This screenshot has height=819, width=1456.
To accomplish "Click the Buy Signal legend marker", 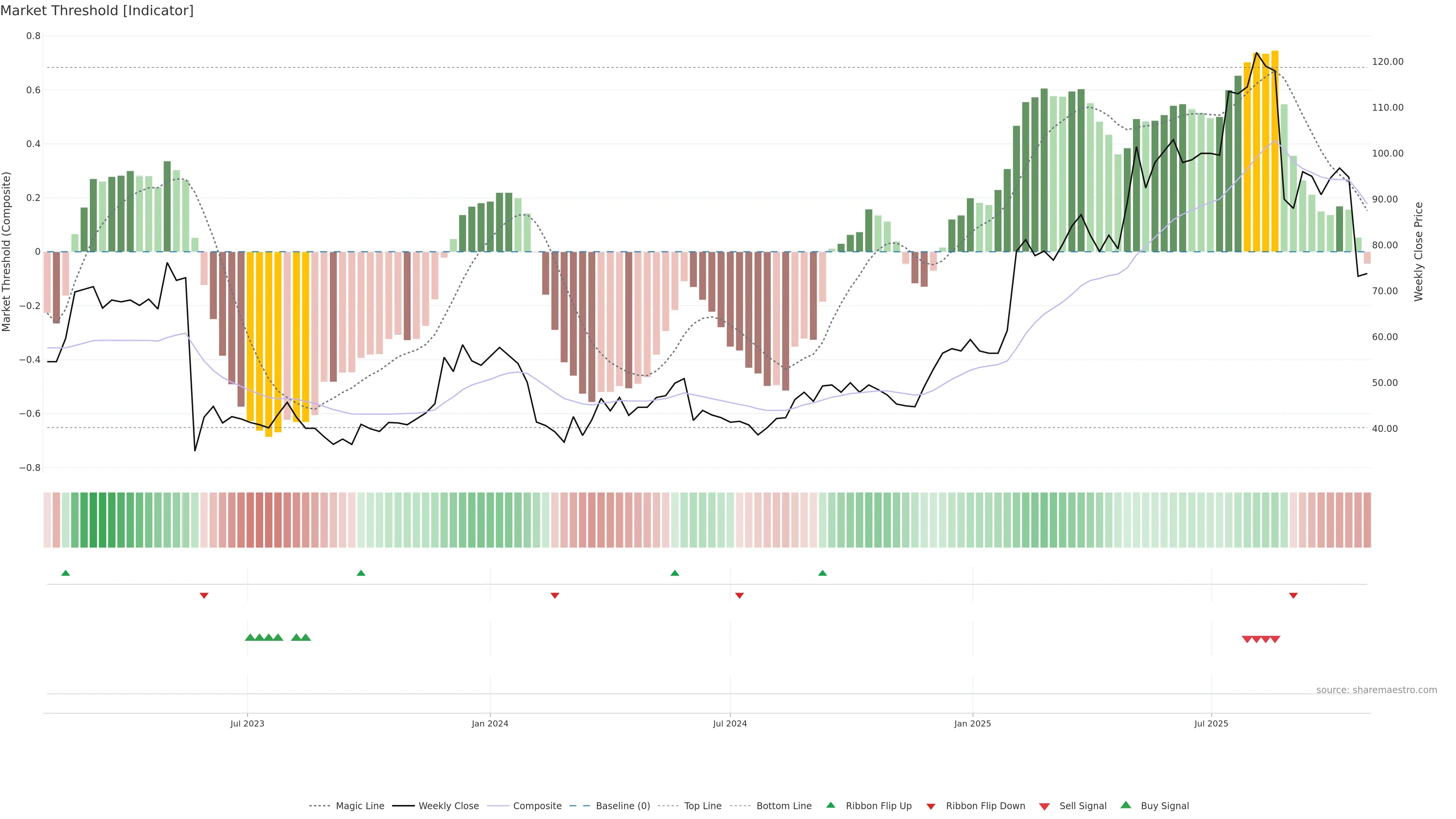I will coord(1126,805).
